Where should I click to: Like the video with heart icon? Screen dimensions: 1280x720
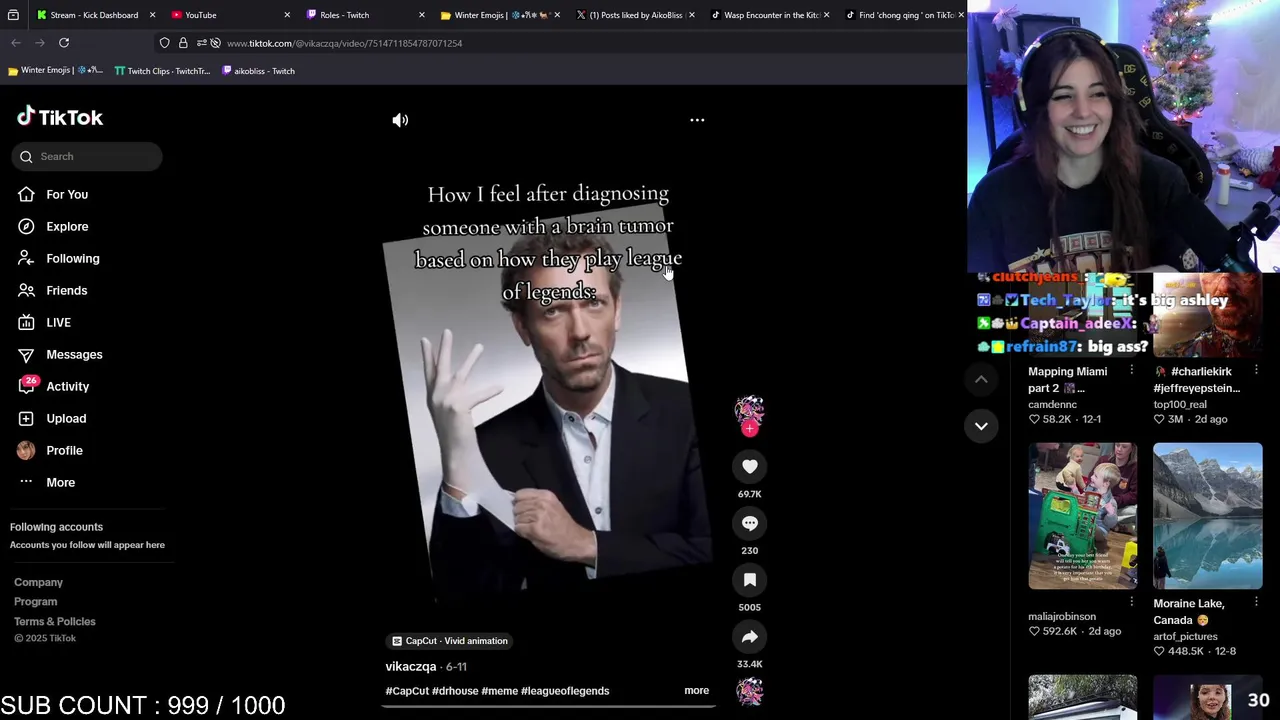click(749, 466)
